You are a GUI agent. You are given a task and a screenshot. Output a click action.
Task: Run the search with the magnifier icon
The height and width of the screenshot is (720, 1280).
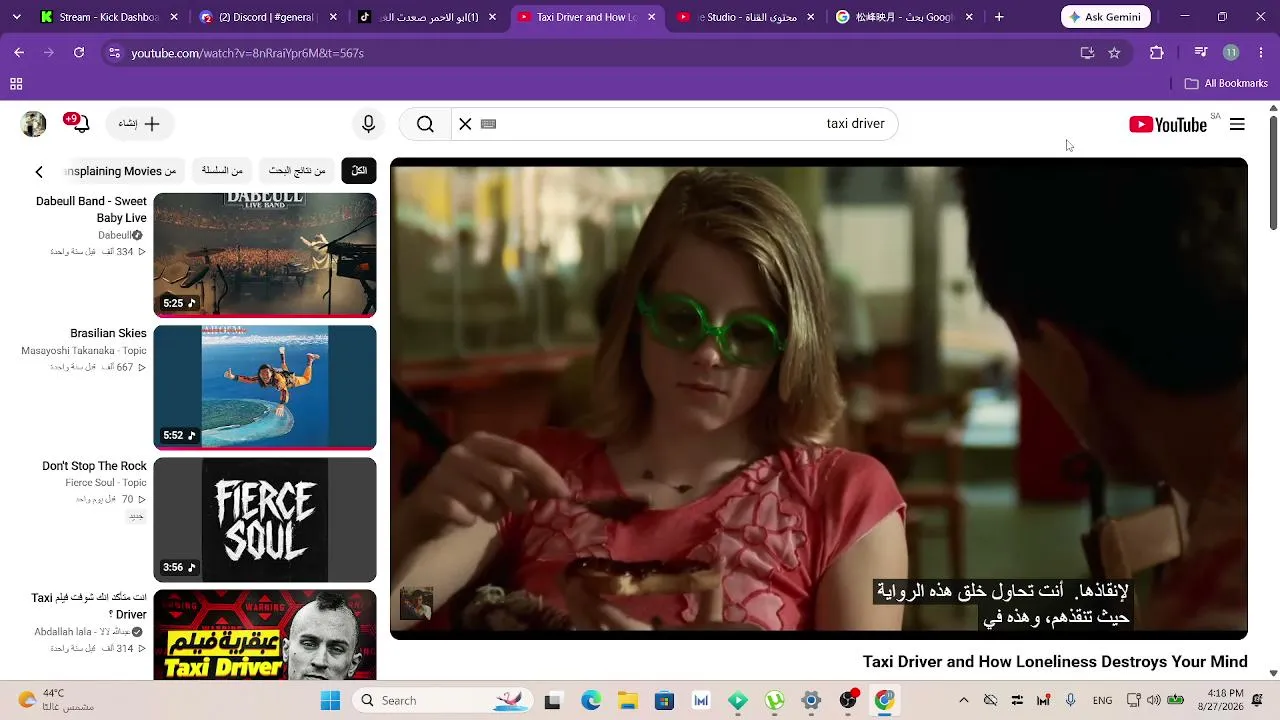point(425,124)
